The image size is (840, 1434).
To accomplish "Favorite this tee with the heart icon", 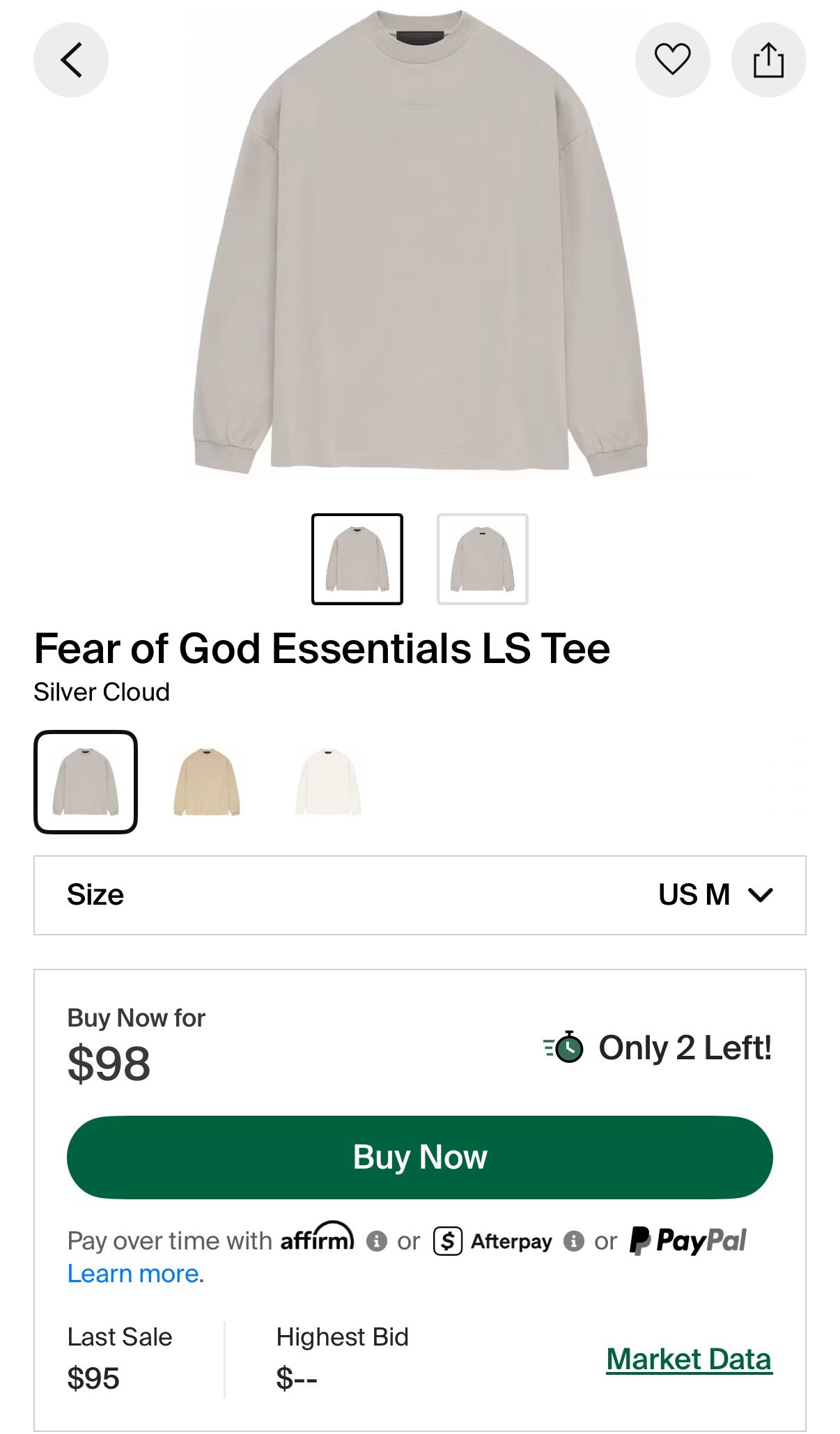I will pos(672,60).
